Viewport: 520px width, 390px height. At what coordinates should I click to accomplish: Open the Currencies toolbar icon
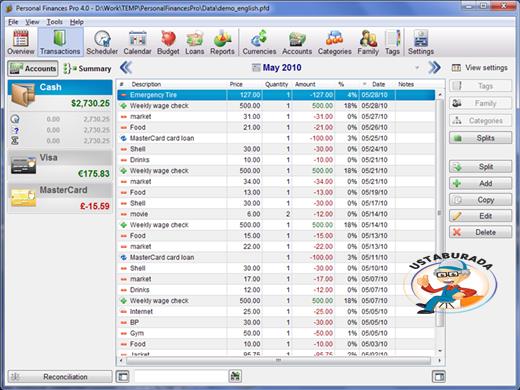pyautogui.click(x=259, y=42)
